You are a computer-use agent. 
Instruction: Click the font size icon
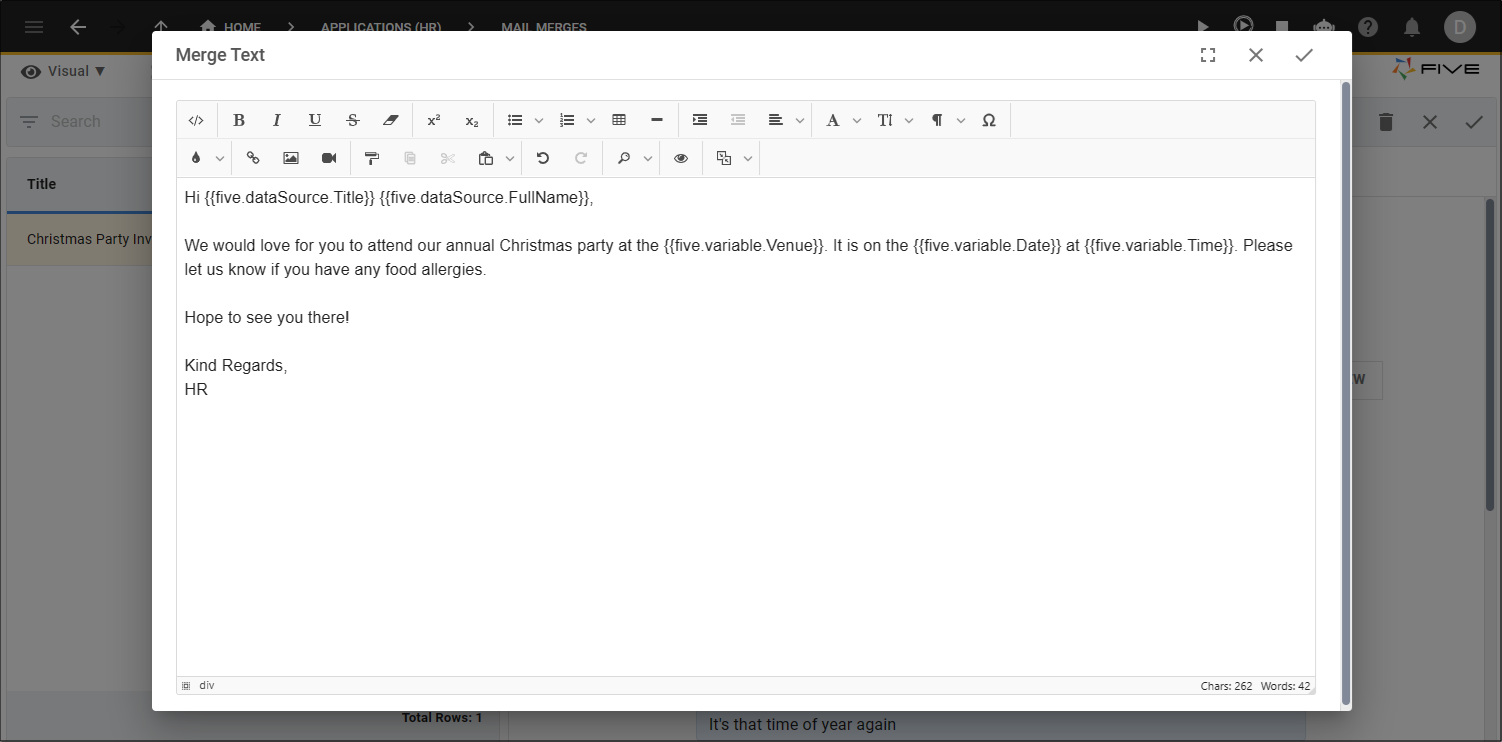(x=885, y=120)
